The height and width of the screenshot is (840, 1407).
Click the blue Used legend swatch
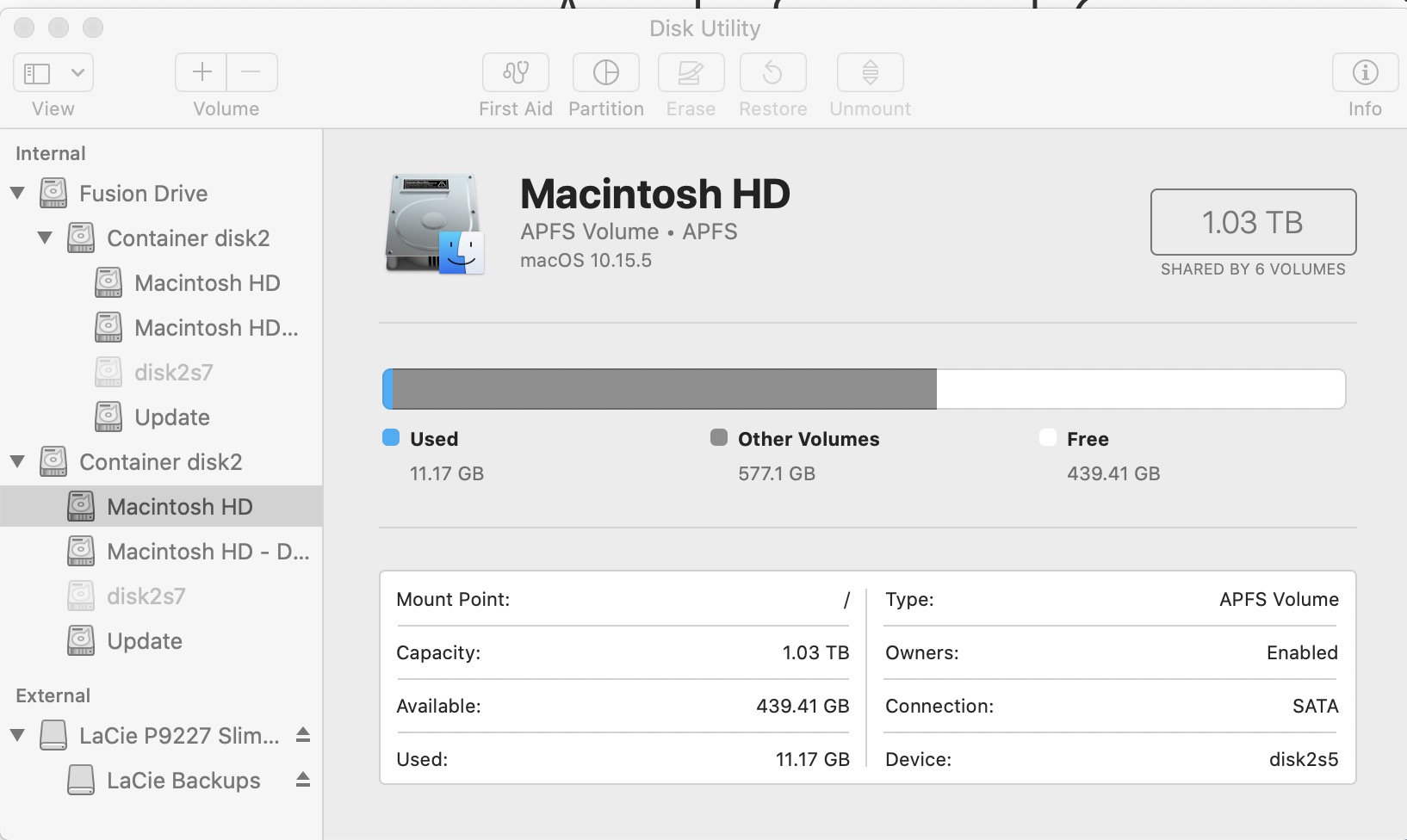click(x=391, y=438)
